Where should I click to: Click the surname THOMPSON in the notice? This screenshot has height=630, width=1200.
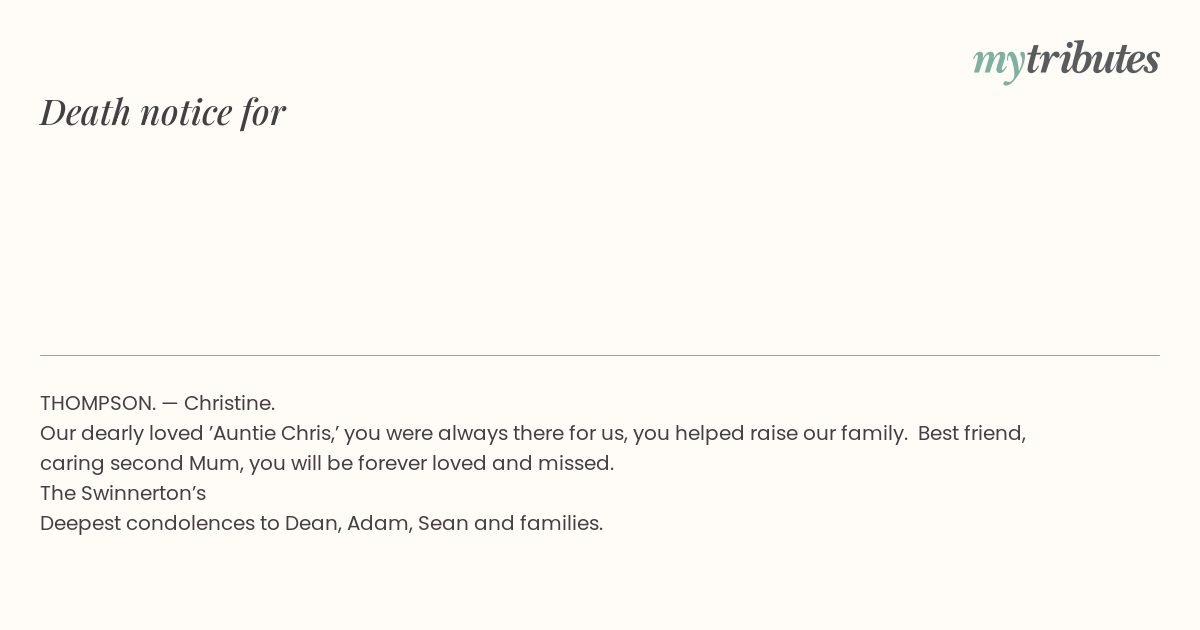pos(98,403)
